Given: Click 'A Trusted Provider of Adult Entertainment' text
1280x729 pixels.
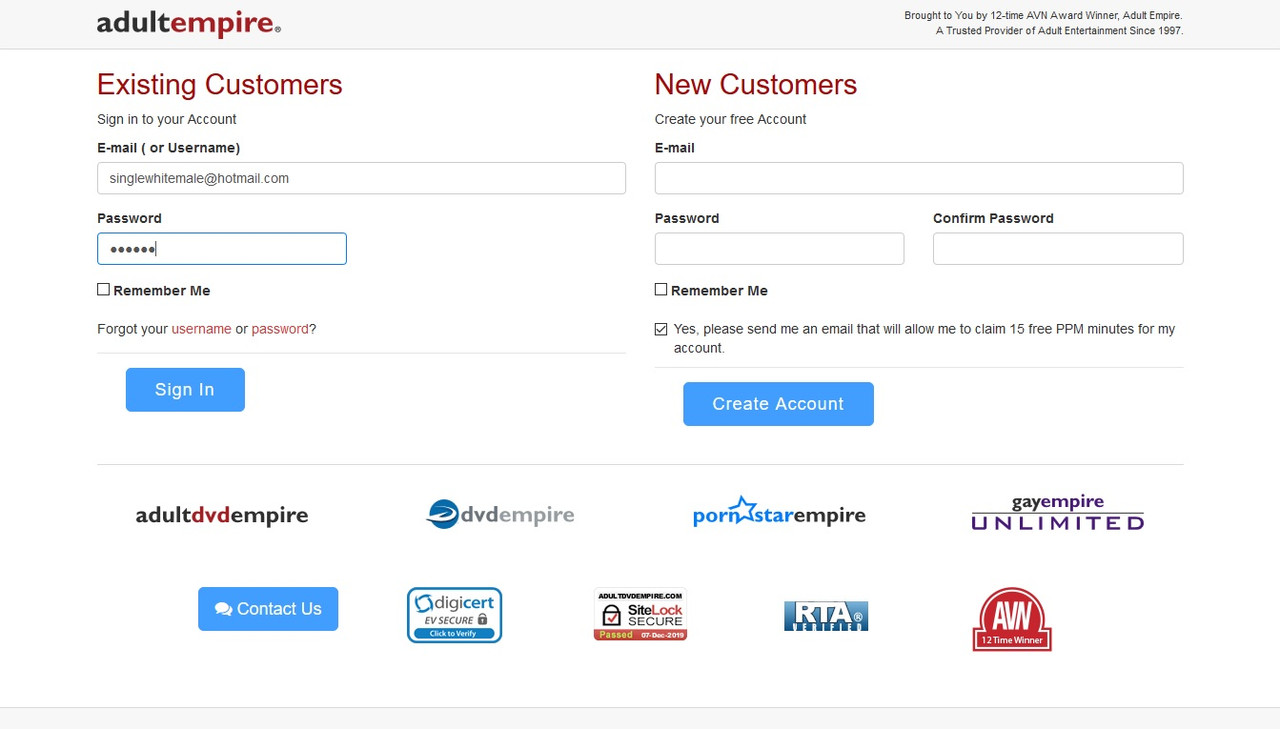Looking at the screenshot, I should pyautogui.click(x=1059, y=31).
